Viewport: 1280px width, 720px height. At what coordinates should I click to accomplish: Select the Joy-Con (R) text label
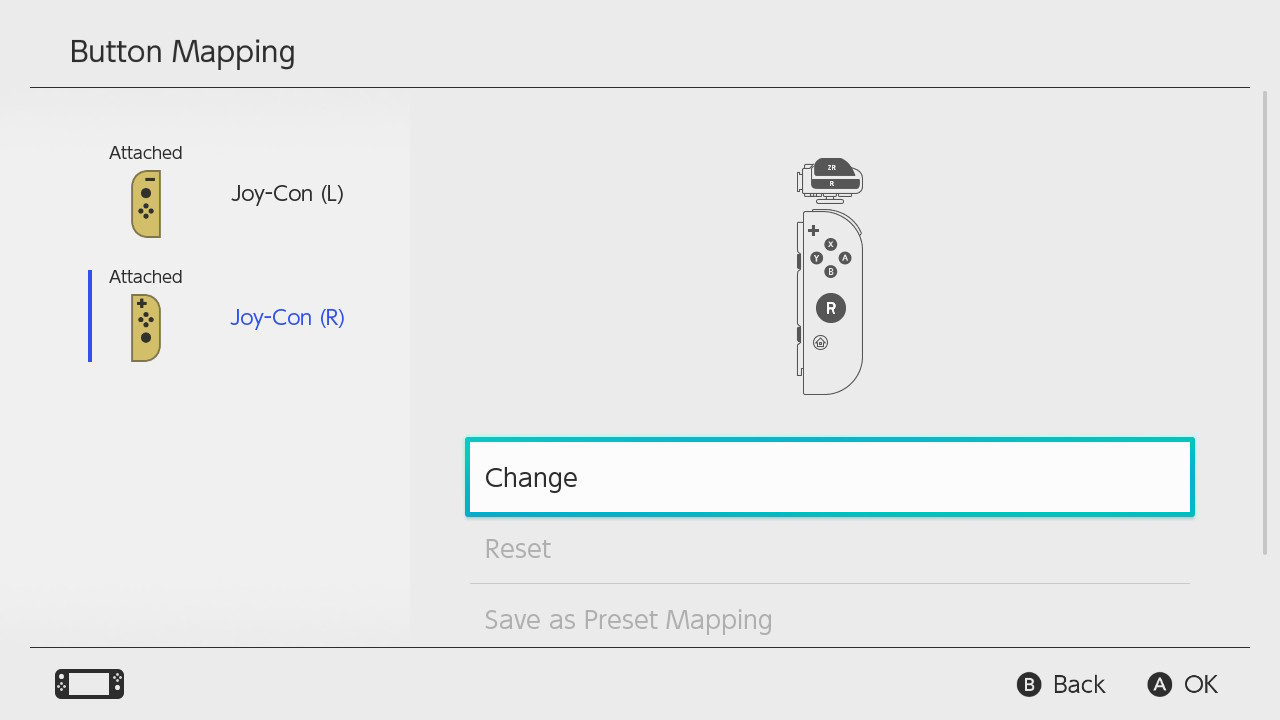(x=287, y=318)
